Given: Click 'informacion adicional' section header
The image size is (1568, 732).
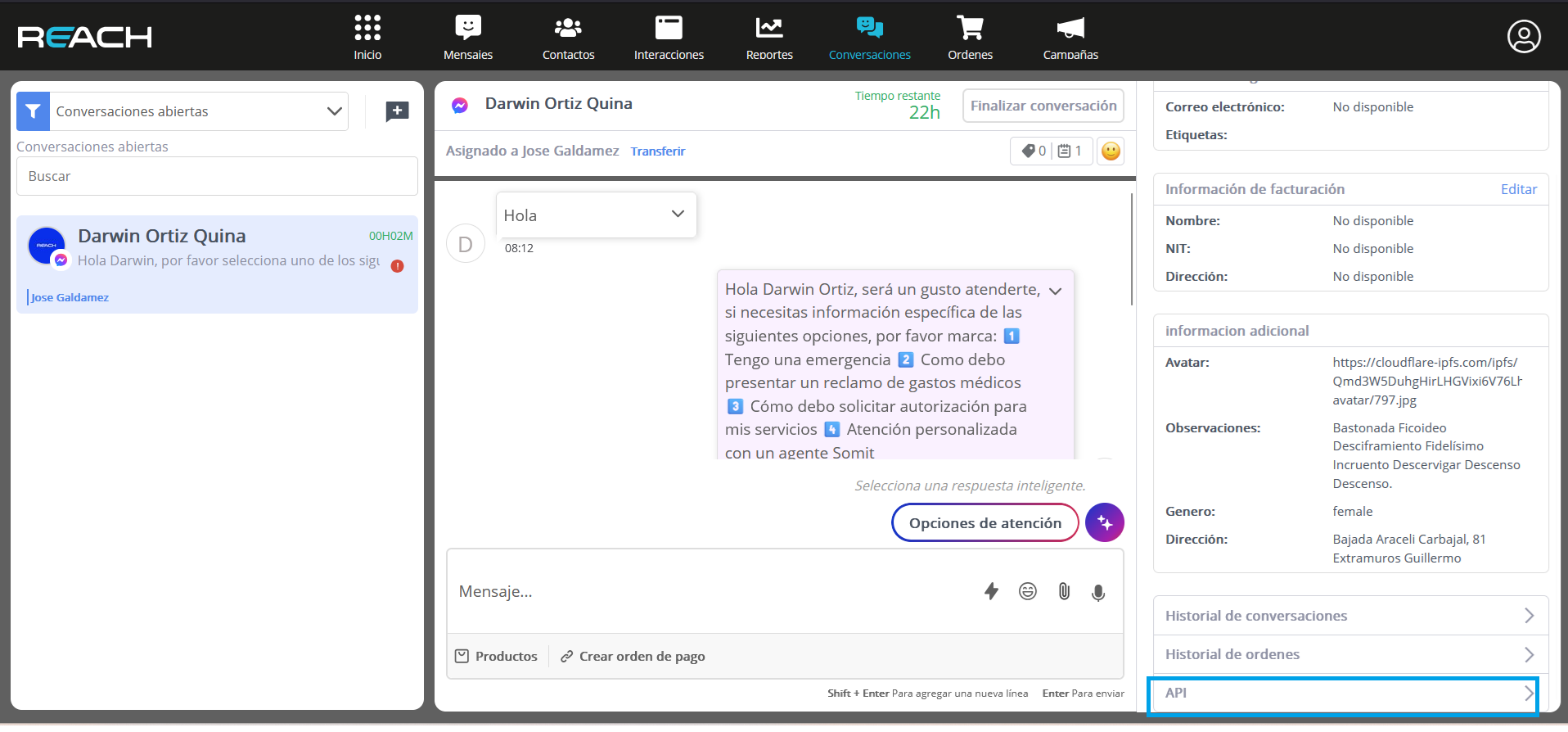Looking at the screenshot, I should [1237, 331].
